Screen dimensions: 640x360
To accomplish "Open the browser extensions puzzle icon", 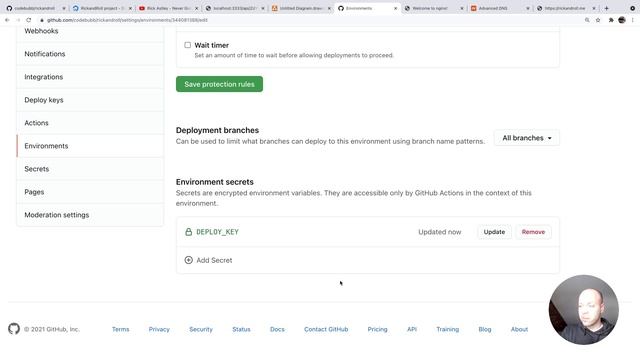I will [x=611, y=20].
